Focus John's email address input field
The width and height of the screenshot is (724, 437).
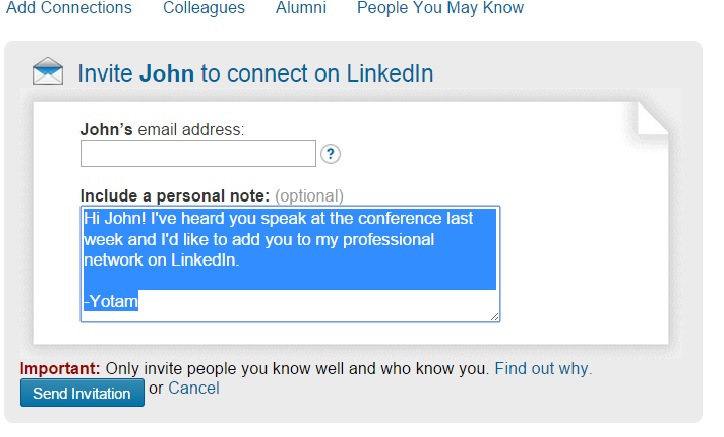point(198,154)
